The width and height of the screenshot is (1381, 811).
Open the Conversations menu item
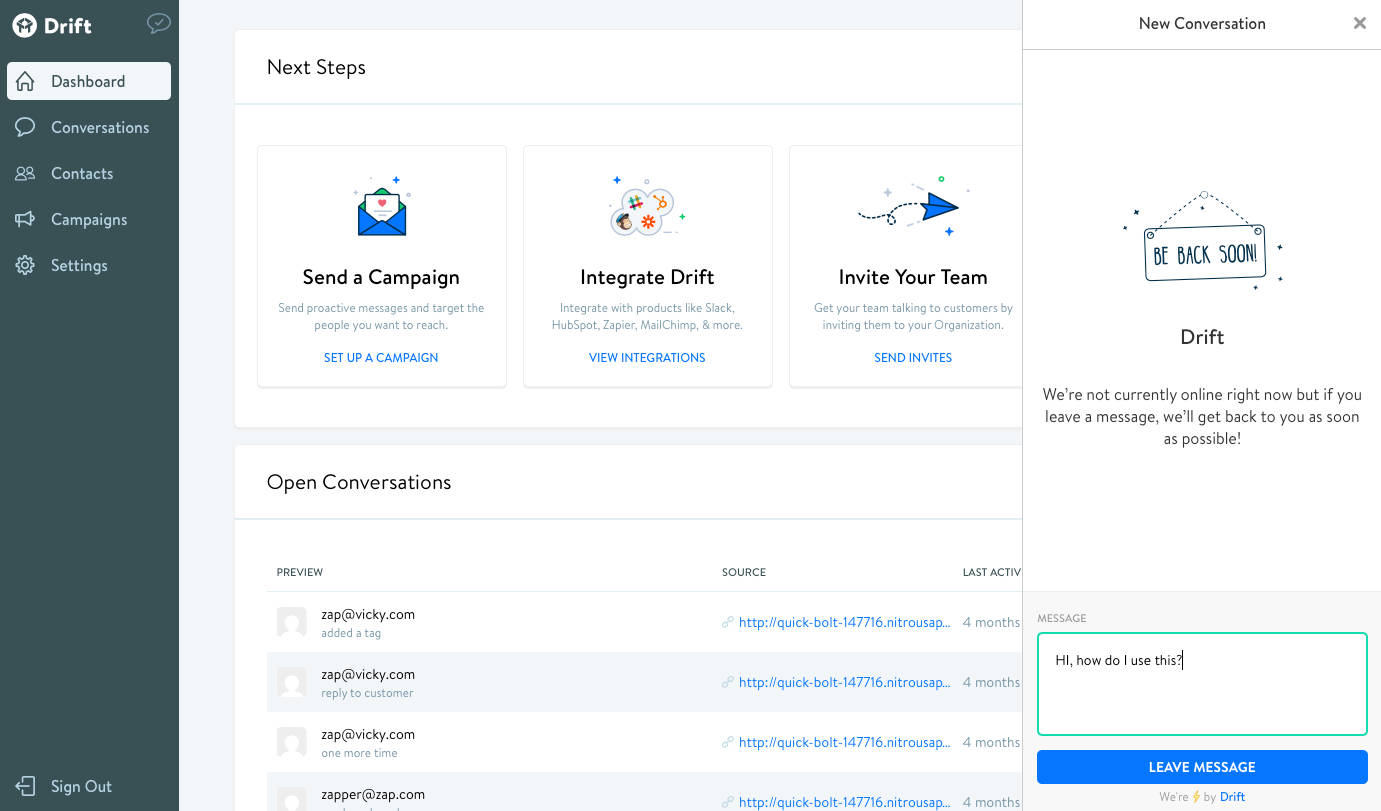[x=100, y=128]
